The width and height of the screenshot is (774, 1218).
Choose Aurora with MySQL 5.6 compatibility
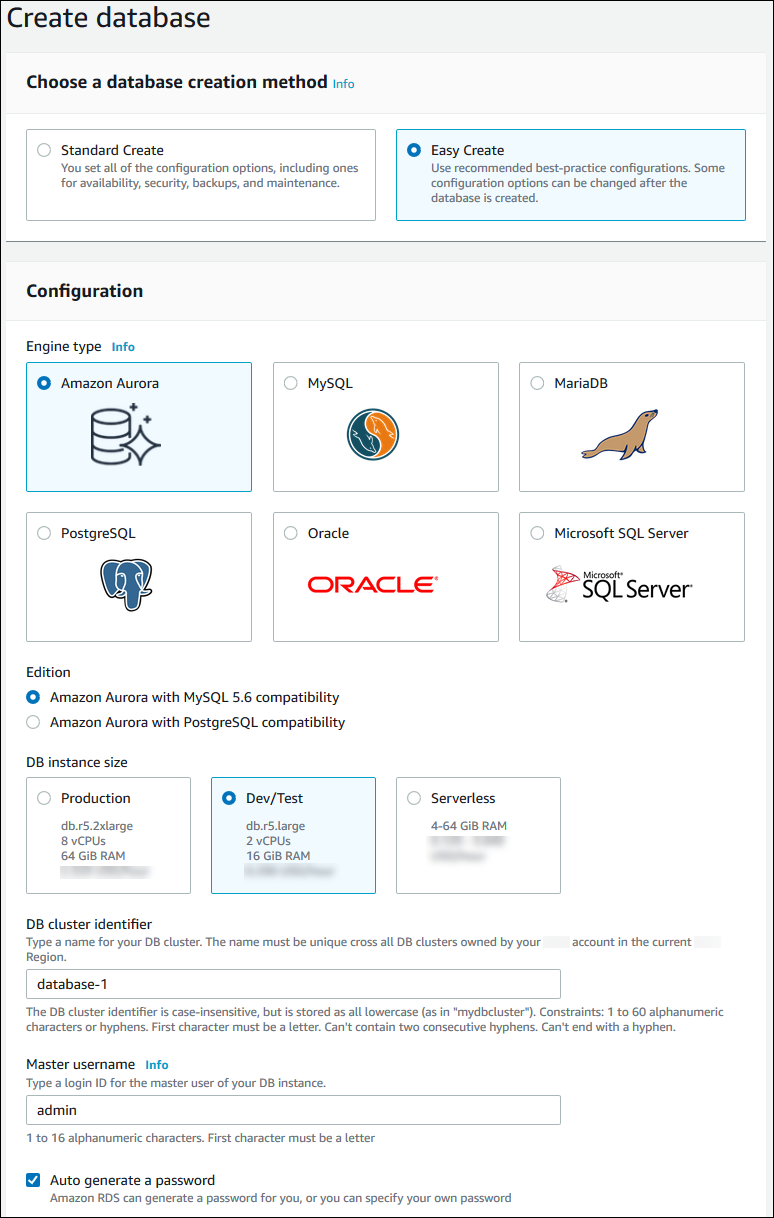coord(34,697)
